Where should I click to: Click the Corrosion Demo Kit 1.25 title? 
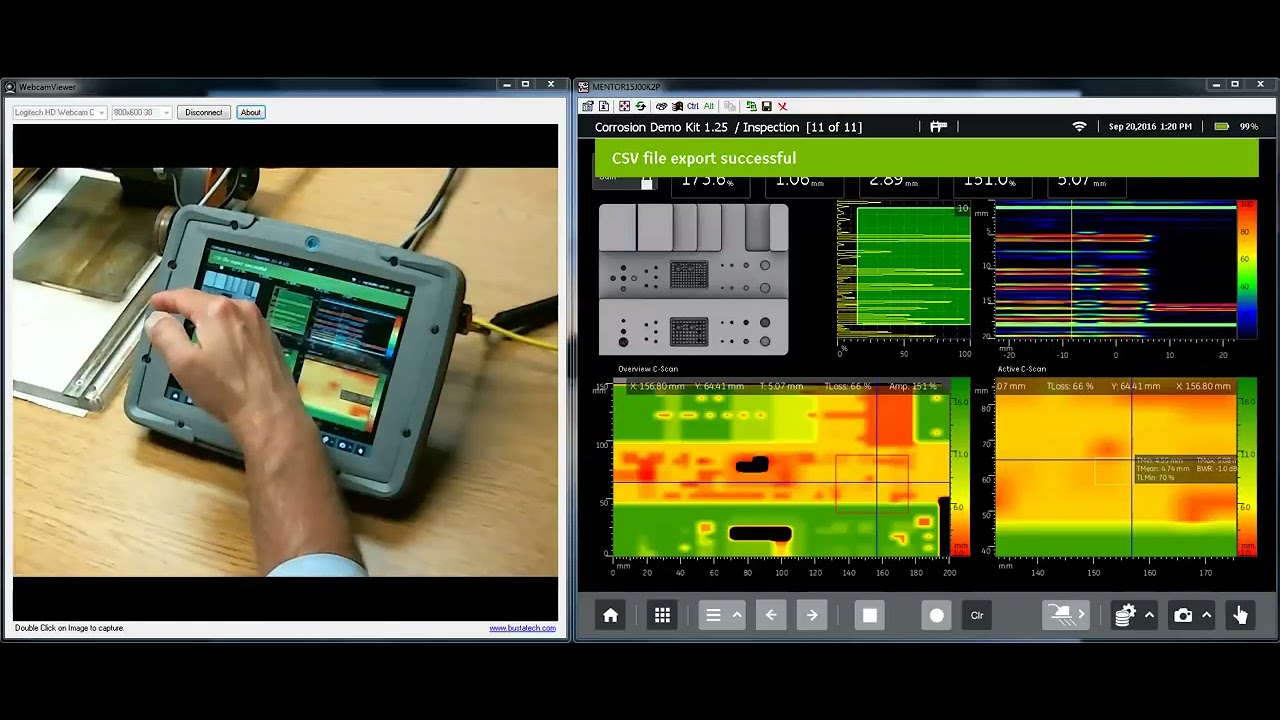pyautogui.click(x=661, y=127)
